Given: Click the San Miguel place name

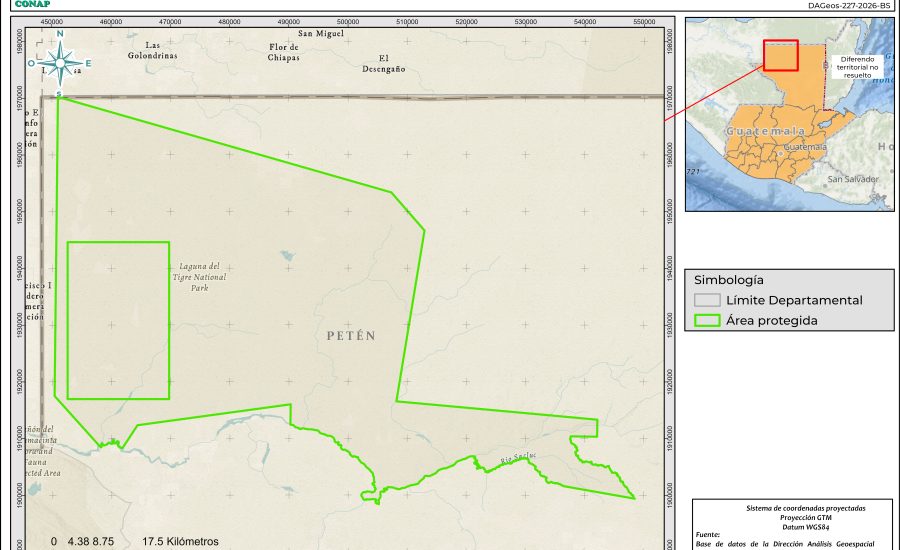Looking at the screenshot, I should [321, 33].
